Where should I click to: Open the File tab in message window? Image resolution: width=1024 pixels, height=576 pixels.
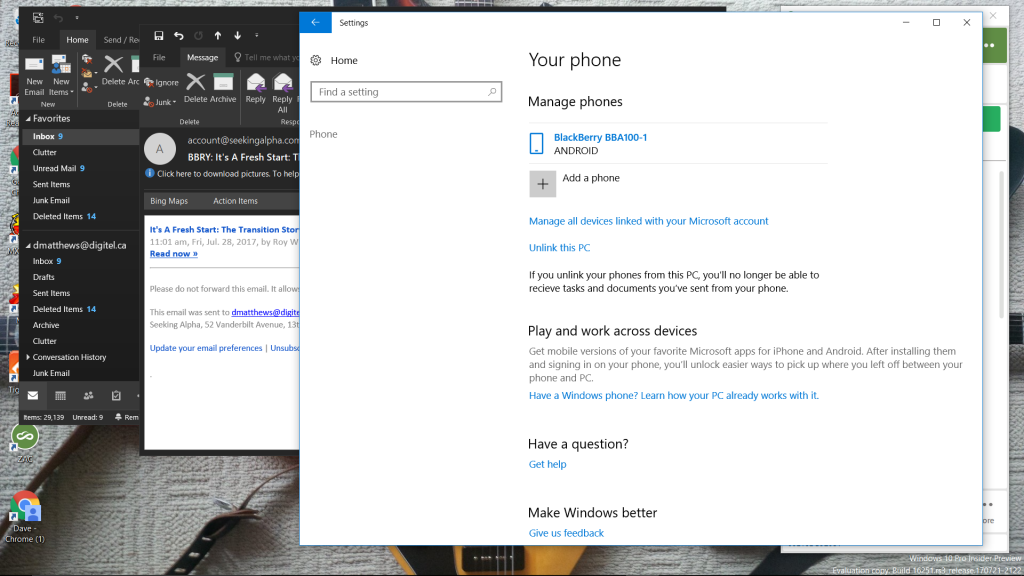(159, 57)
